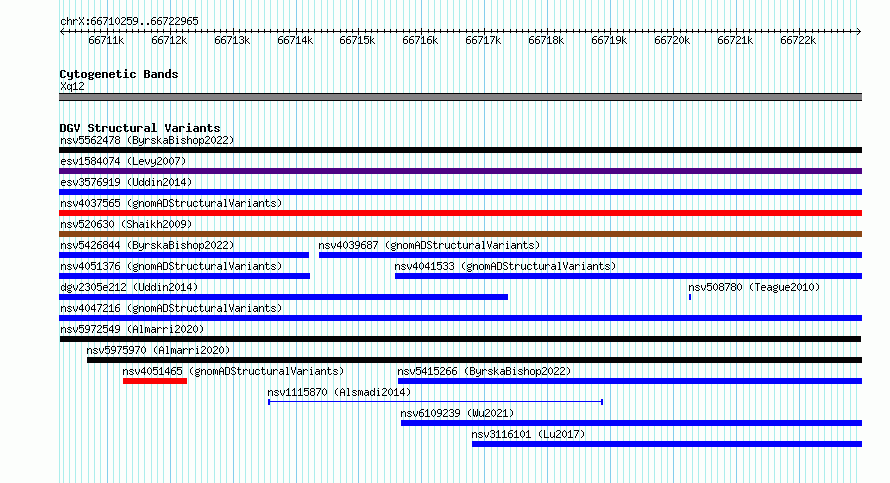The image size is (890, 483).
Task: Select the blue nsv5426844 variant bar
Action: (x=184, y=255)
